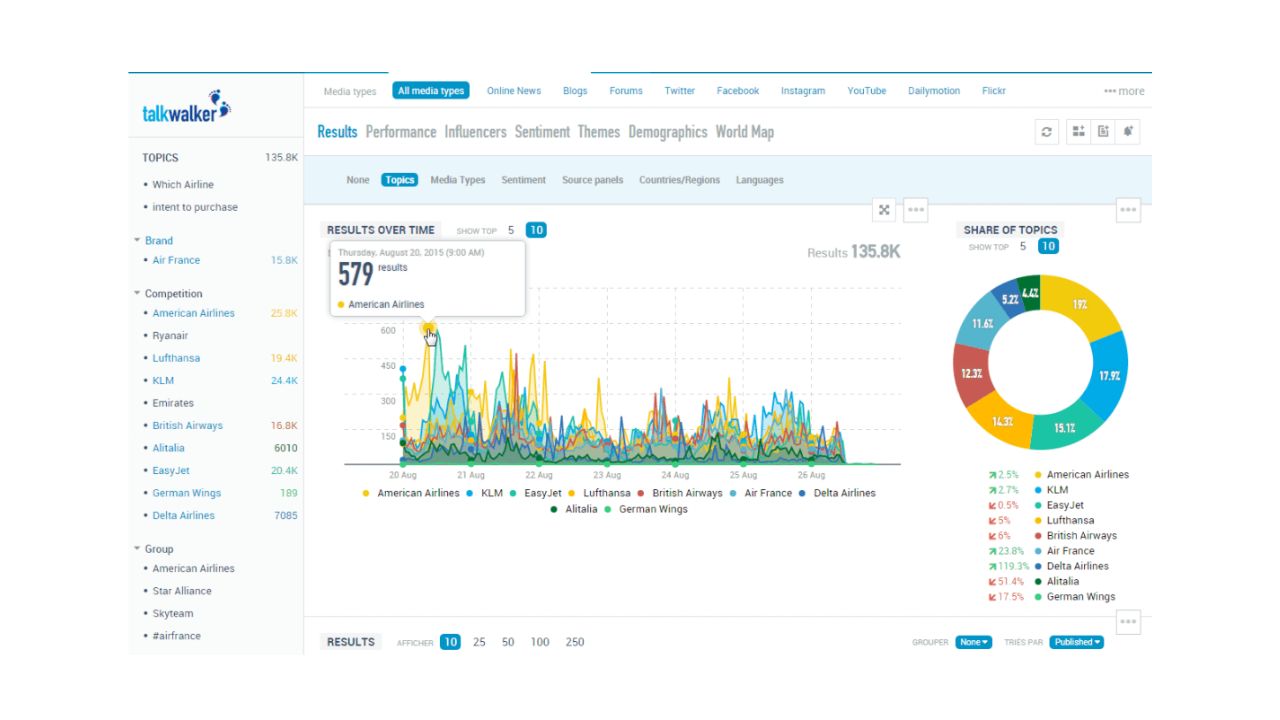This screenshot has height=720, width=1280.
Task: Select Skyteam in Group list
Action: pos(173,614)
